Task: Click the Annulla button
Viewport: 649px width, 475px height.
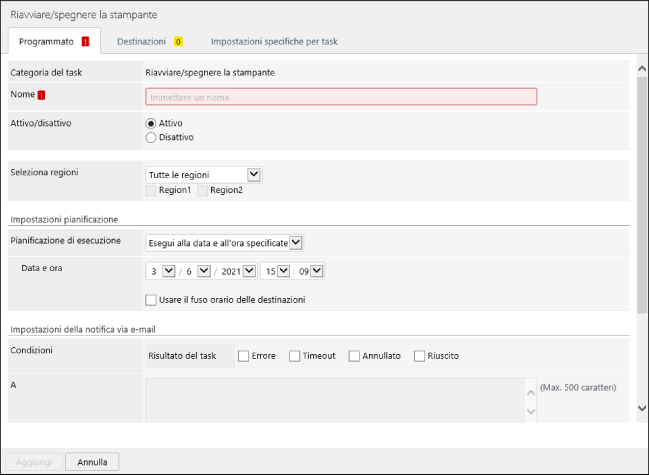Action: (x=93, y=462)
